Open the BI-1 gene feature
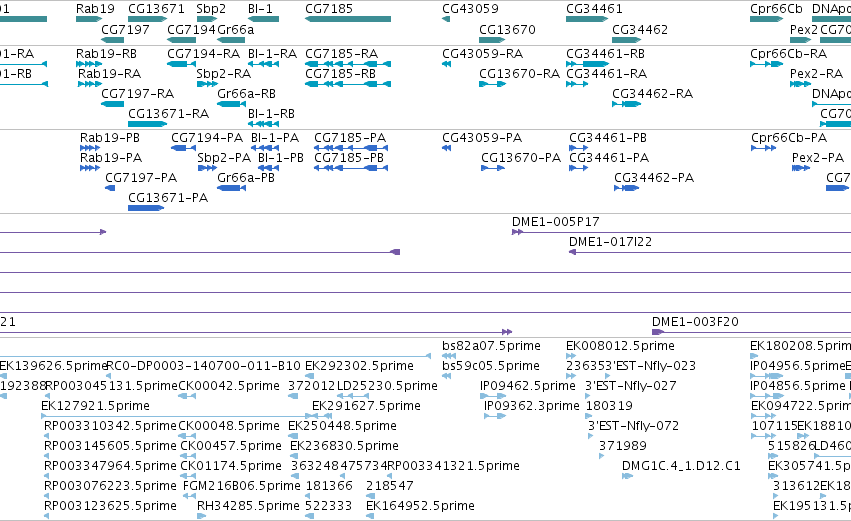 [263, 19]
